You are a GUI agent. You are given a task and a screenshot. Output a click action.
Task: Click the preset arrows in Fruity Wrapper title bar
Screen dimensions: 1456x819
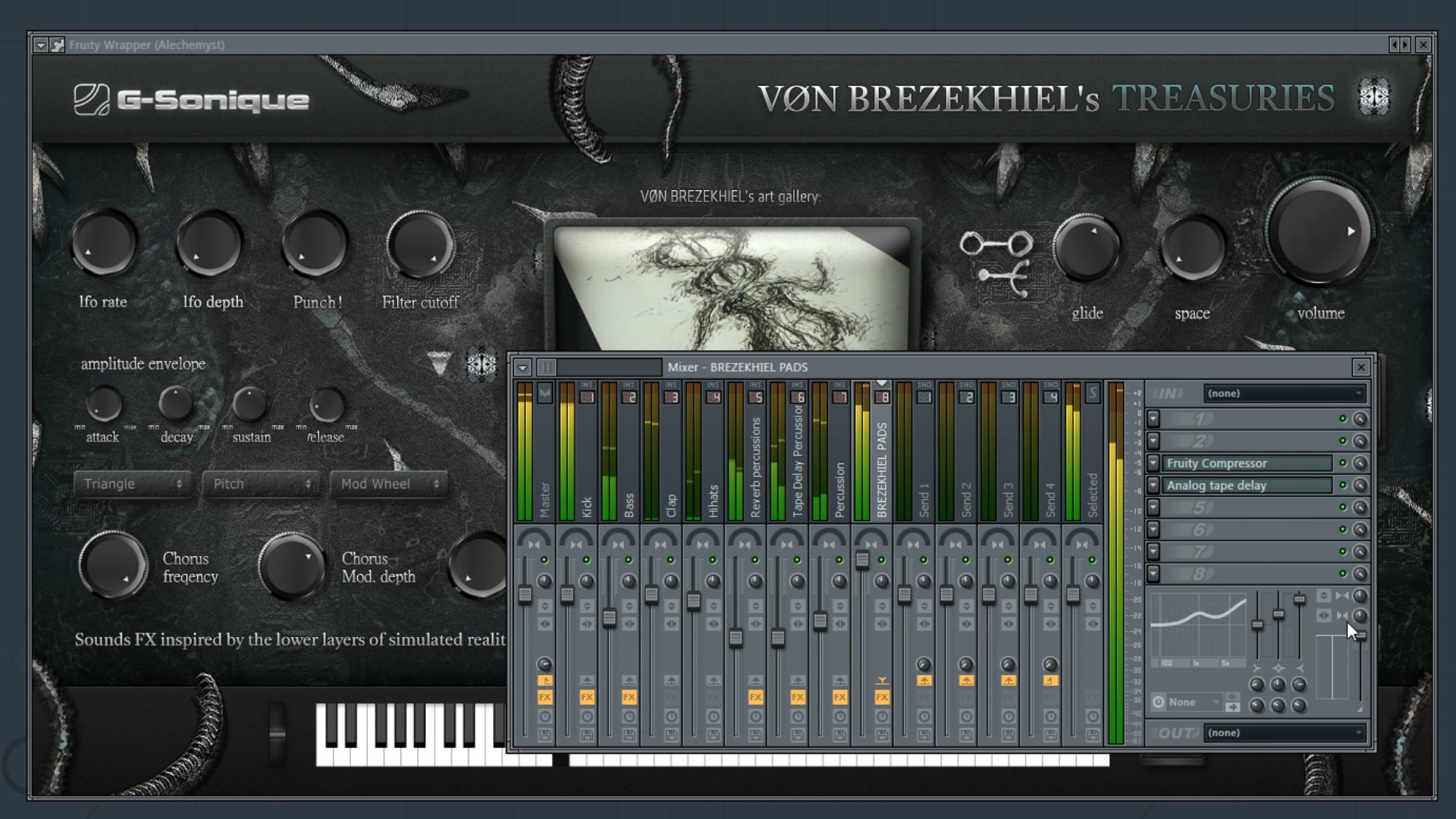pos(1400,45)
